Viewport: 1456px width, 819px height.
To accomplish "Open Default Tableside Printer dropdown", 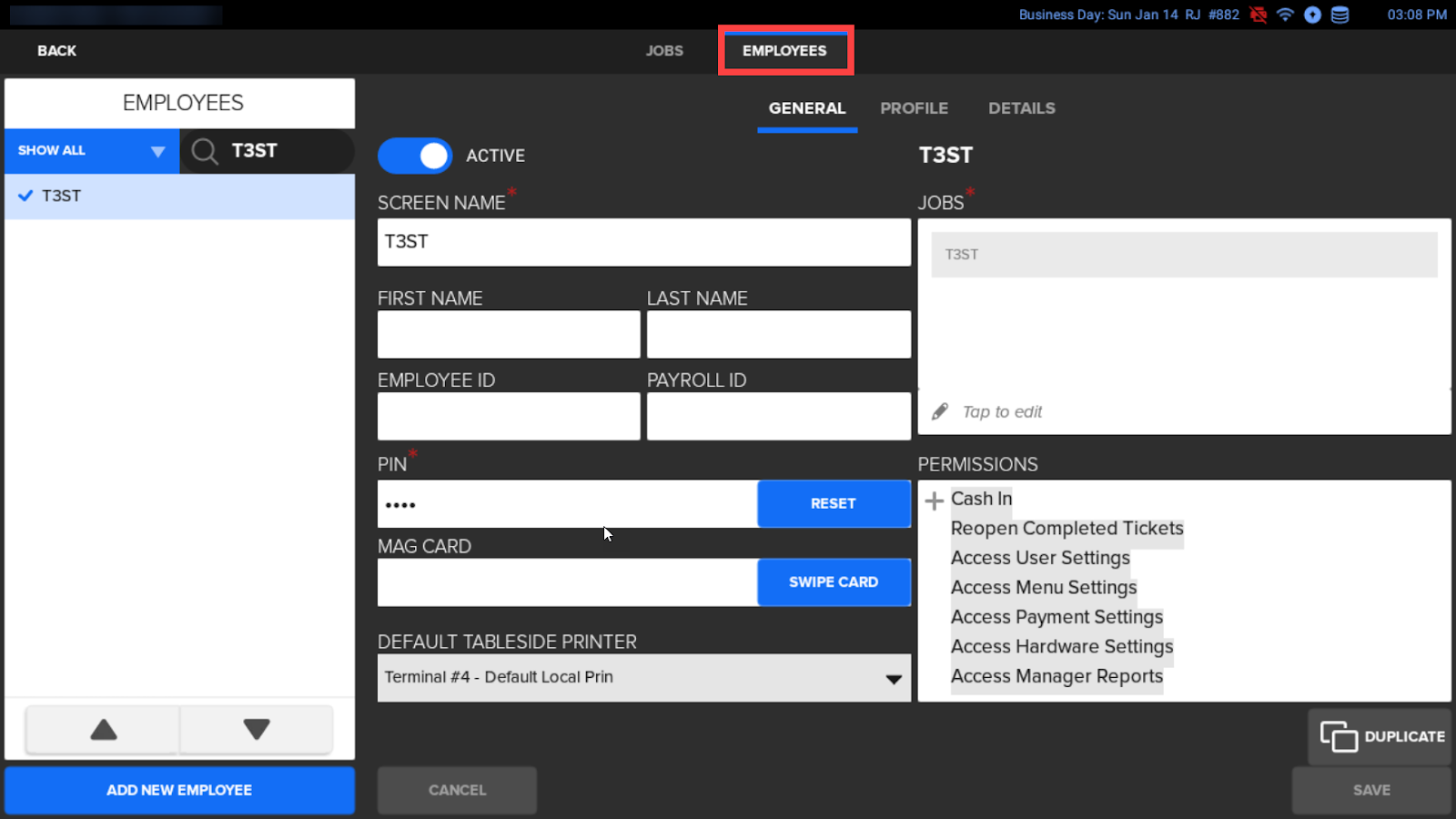I will 643,678.
